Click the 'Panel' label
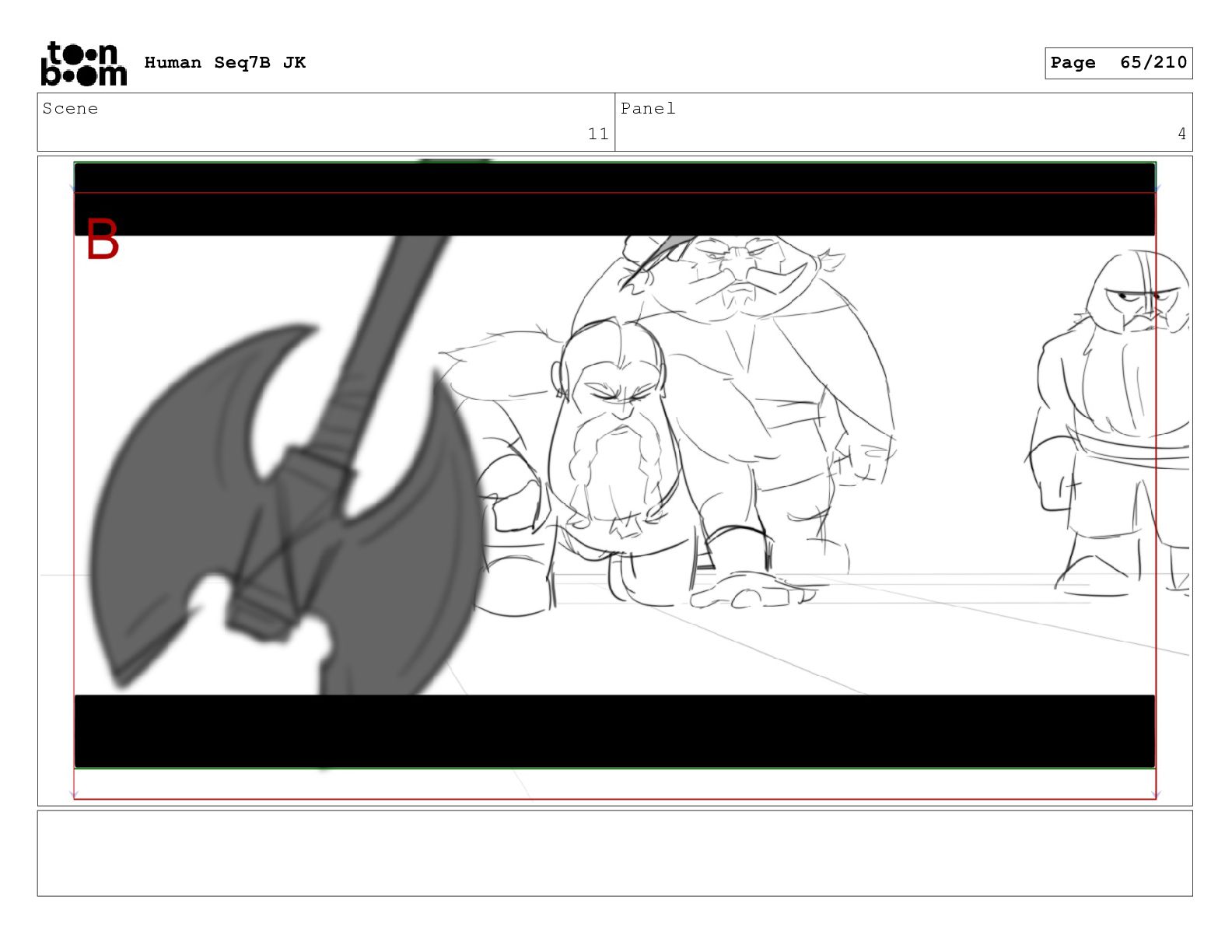 click(648, 109)
